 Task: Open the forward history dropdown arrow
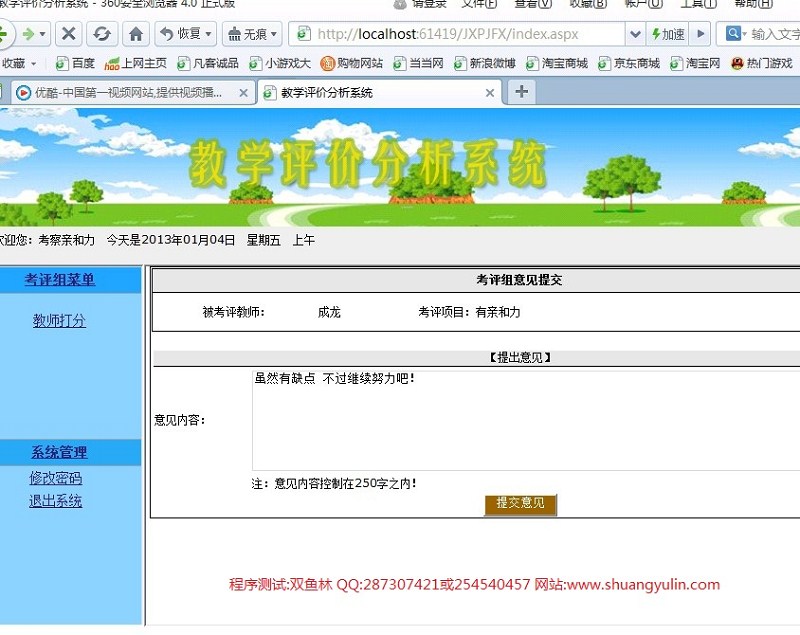(43, 34)
